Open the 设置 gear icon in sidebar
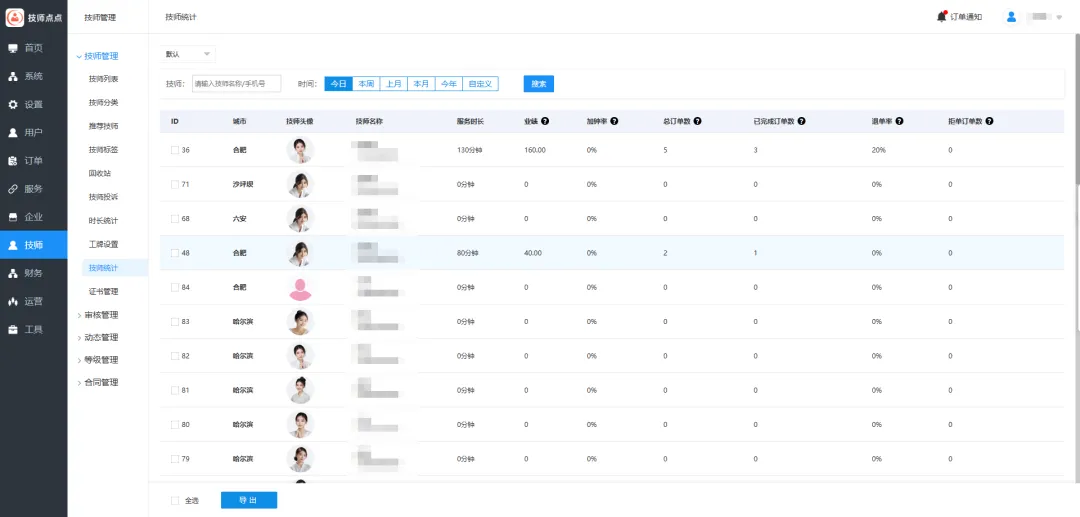Viewport: 1080px width, 517px height. pos(13,104)
